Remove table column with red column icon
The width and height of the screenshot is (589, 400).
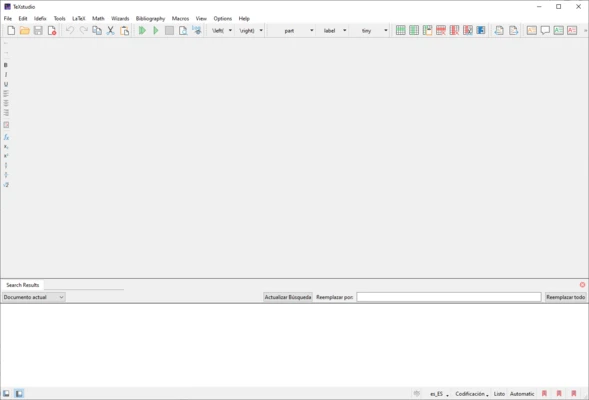pyautogui.click(x=455, y=30)
